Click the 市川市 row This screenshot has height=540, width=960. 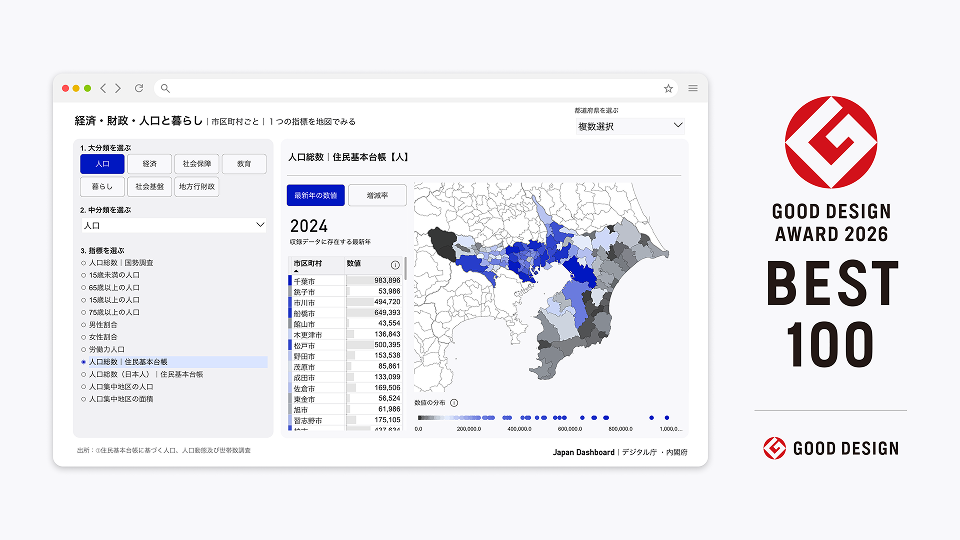coord(345,302)
